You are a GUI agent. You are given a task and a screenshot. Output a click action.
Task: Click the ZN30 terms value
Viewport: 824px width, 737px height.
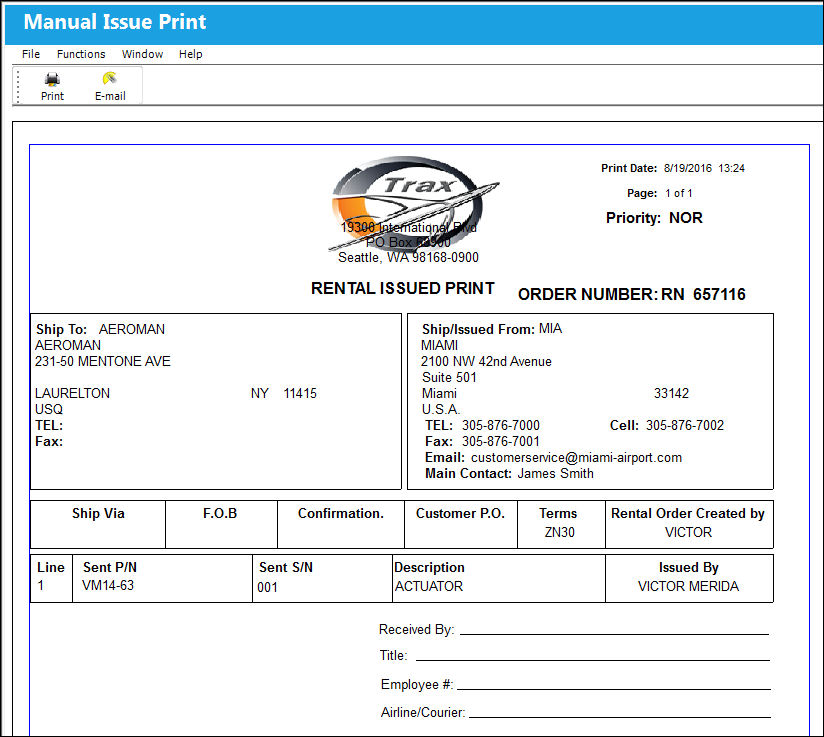click(x=559, y=533)
